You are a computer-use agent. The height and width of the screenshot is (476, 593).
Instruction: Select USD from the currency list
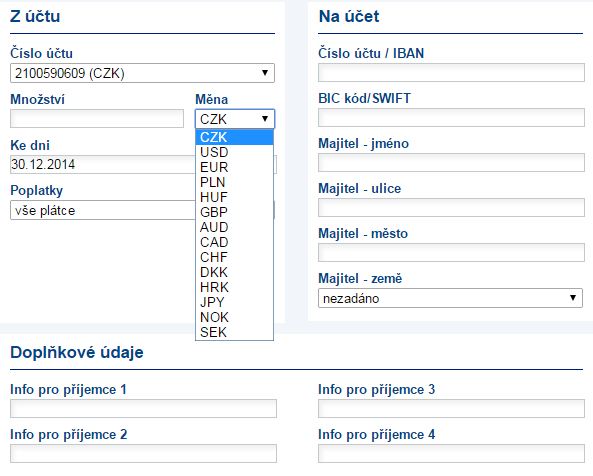(x=234, y=152)
